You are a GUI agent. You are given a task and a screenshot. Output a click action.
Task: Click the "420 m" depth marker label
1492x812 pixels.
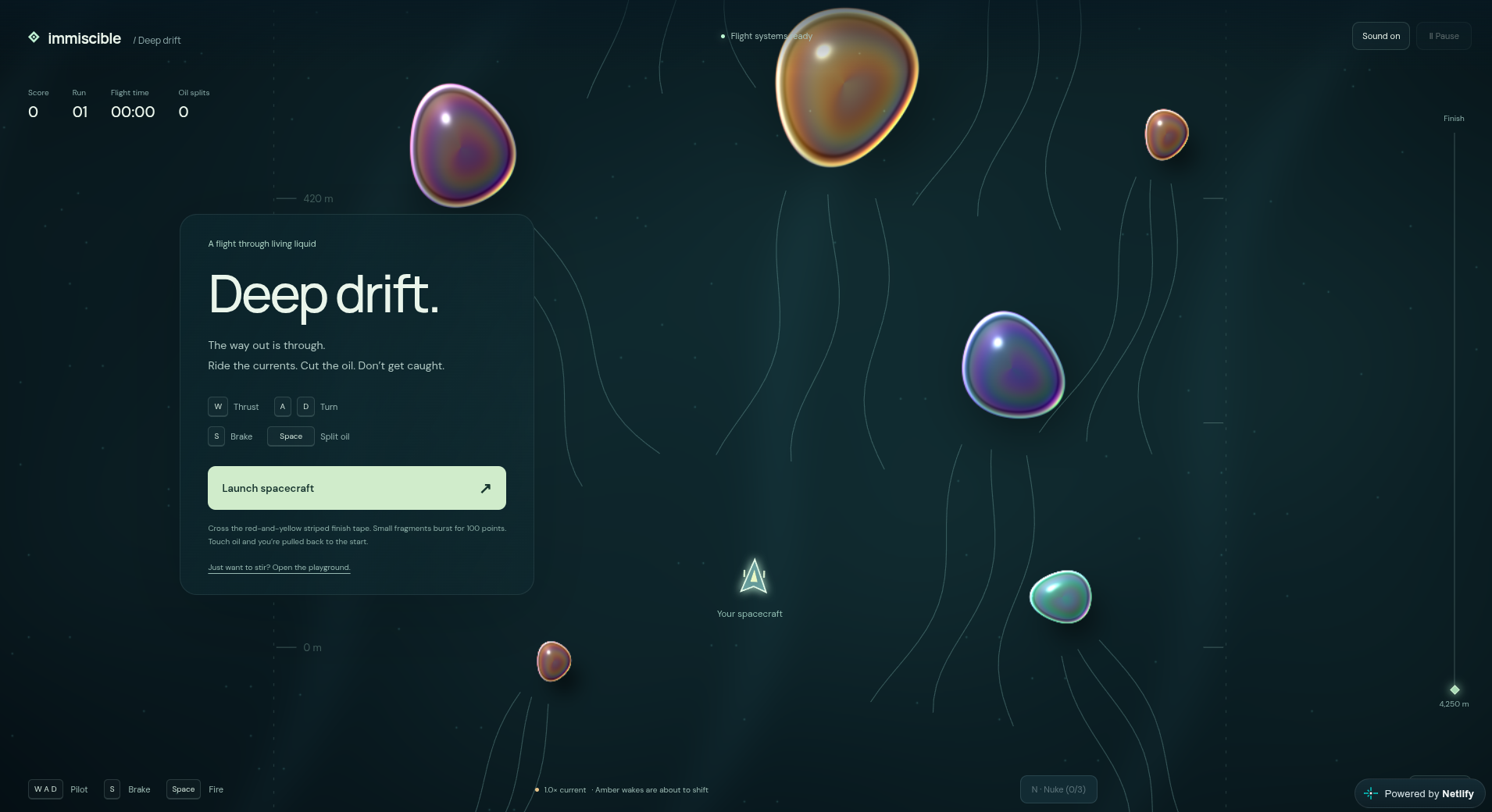[318, 199]
